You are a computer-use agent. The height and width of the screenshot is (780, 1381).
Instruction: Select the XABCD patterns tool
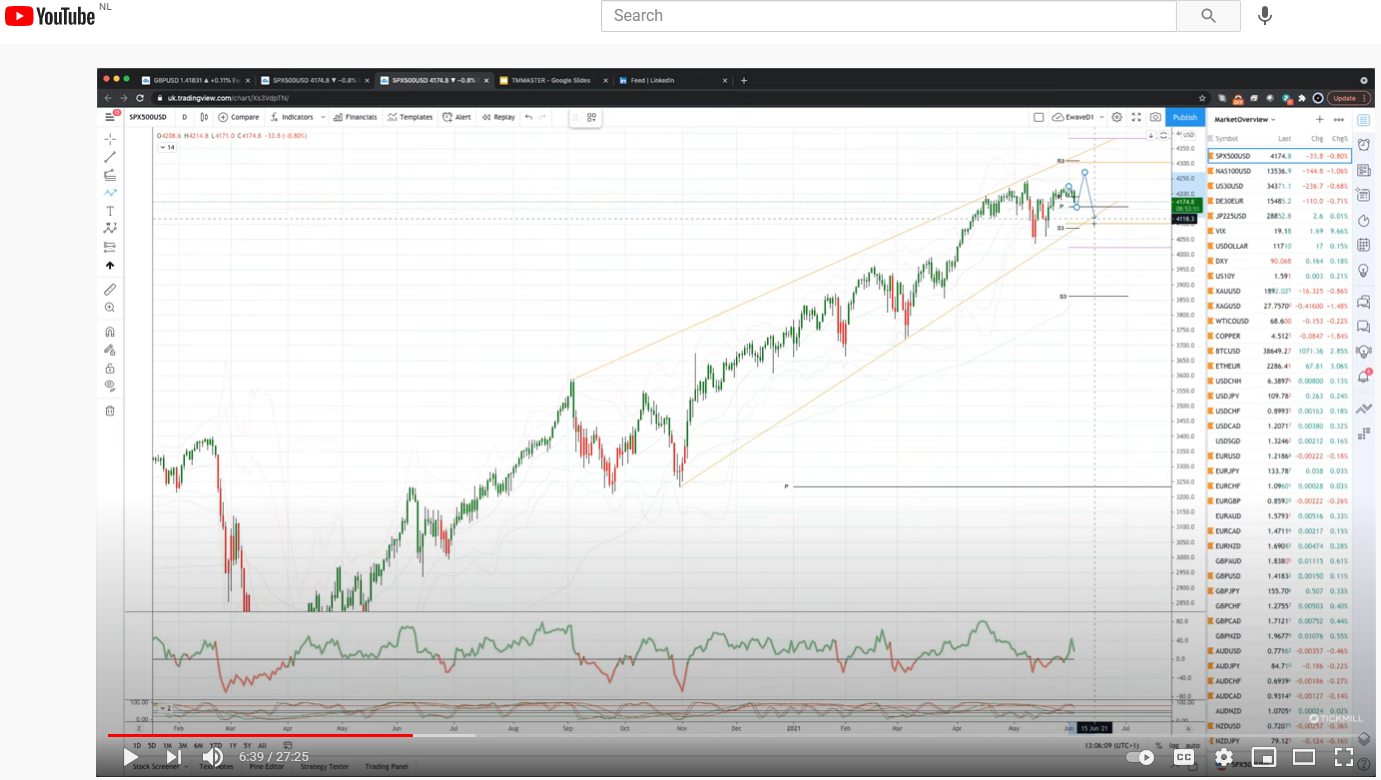click(110, 228)
